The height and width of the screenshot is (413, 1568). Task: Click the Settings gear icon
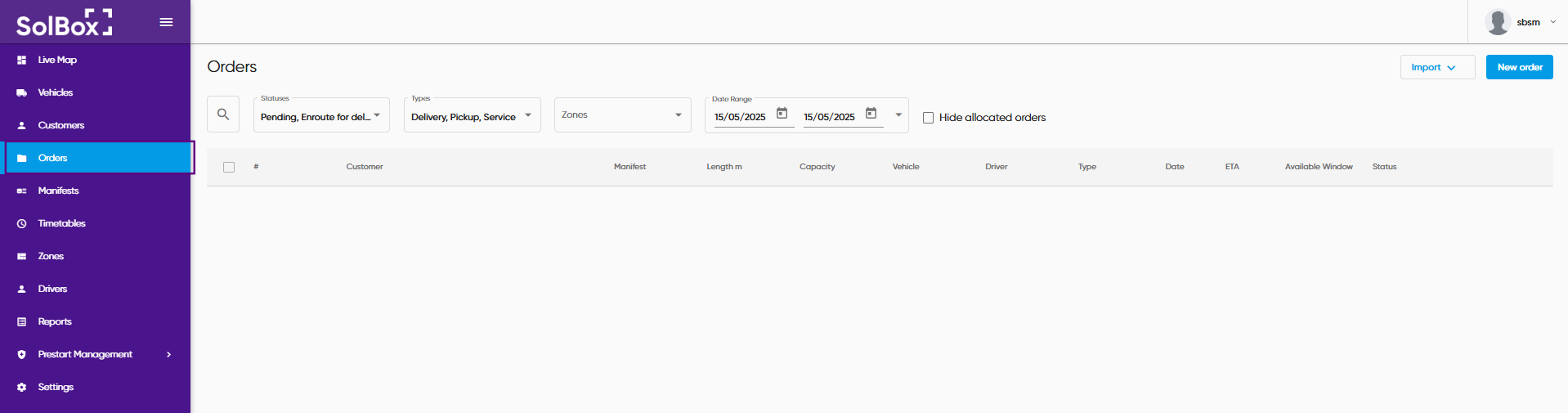click(x=21, y=387)
